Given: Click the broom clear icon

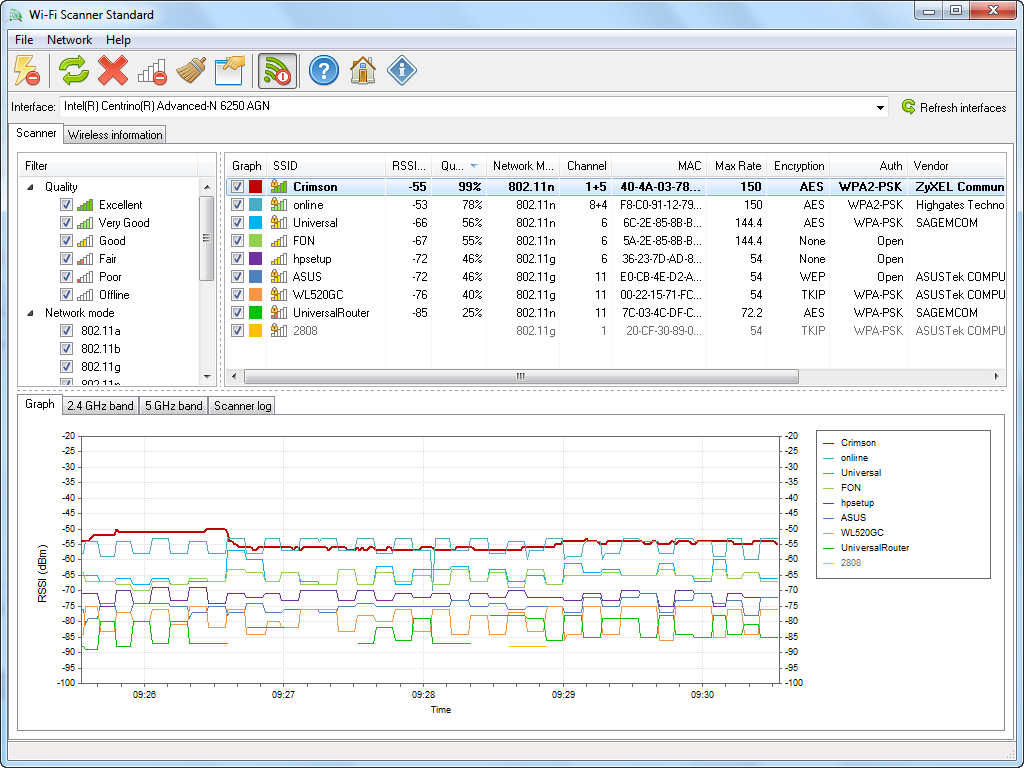Looking at the screenshot, I should (191, 70).
